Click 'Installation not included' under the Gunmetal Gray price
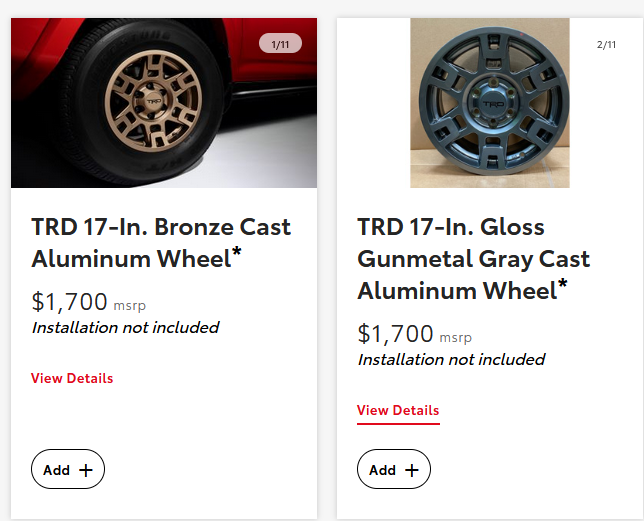The image size is (644, 521). coord(451,359)
